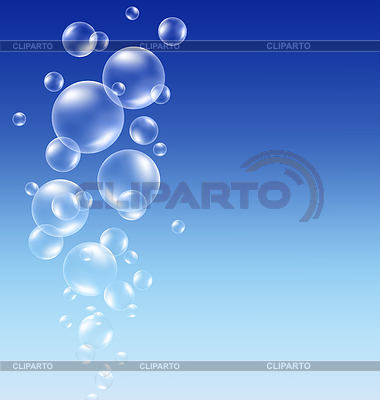Click the curved arc logo beside CLIPARTO

[x=287, y=185]
